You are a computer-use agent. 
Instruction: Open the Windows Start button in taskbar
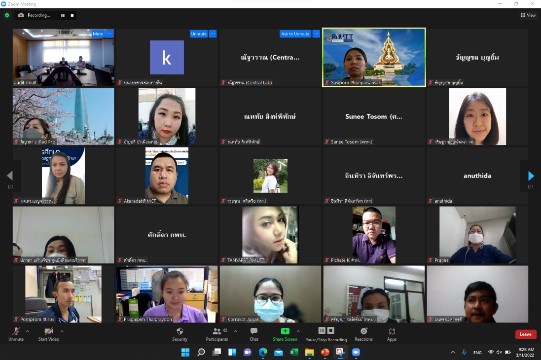coord(185,352)
